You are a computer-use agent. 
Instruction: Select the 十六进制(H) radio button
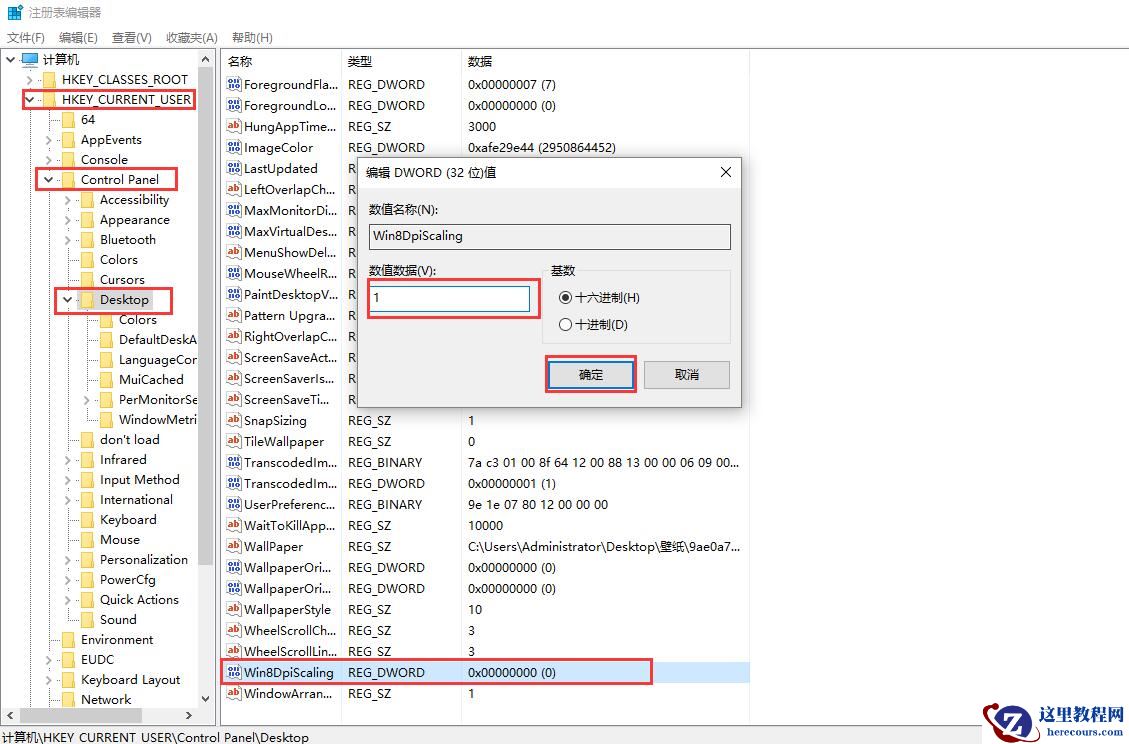click(x=568, y=299)
